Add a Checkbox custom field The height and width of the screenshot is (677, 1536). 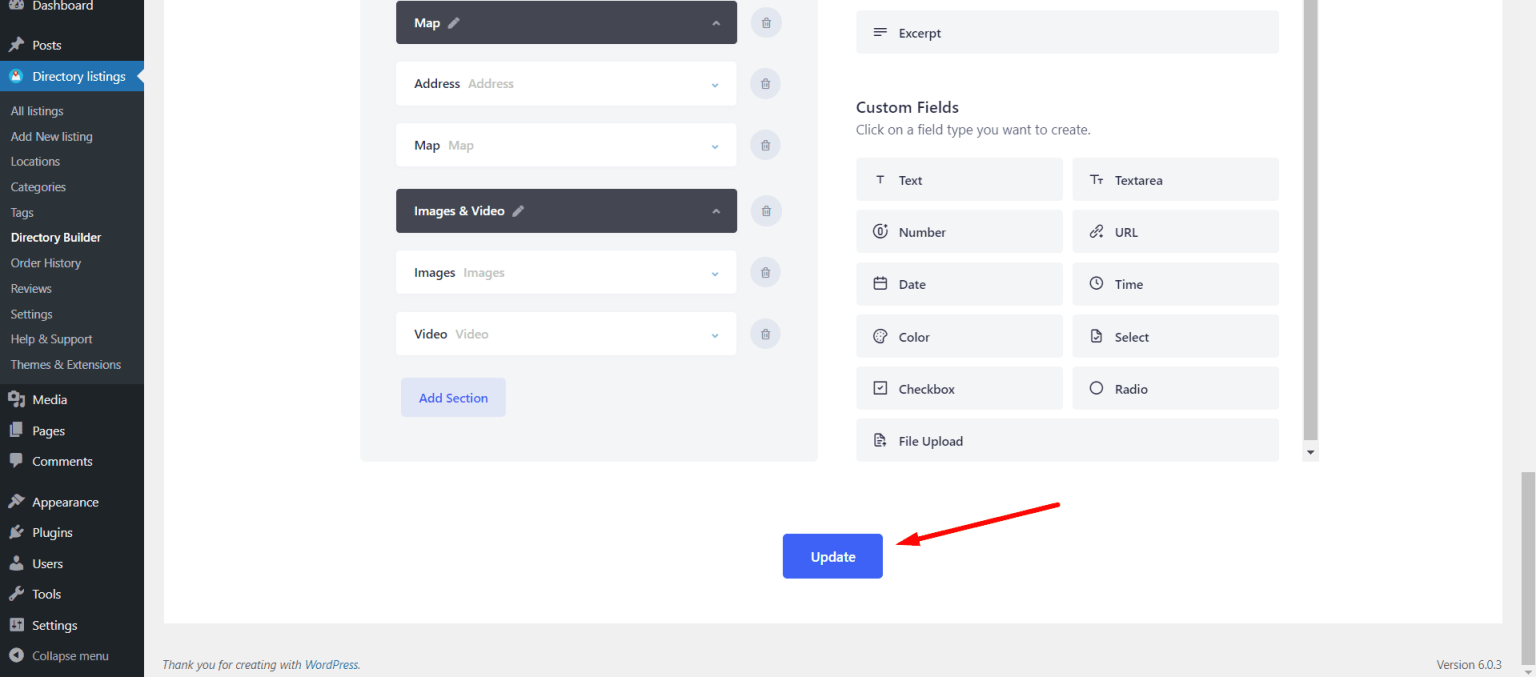pos(958,388)
